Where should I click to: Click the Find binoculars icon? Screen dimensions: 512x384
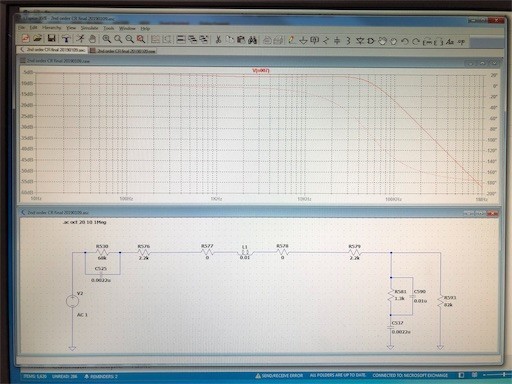point(253,40)
